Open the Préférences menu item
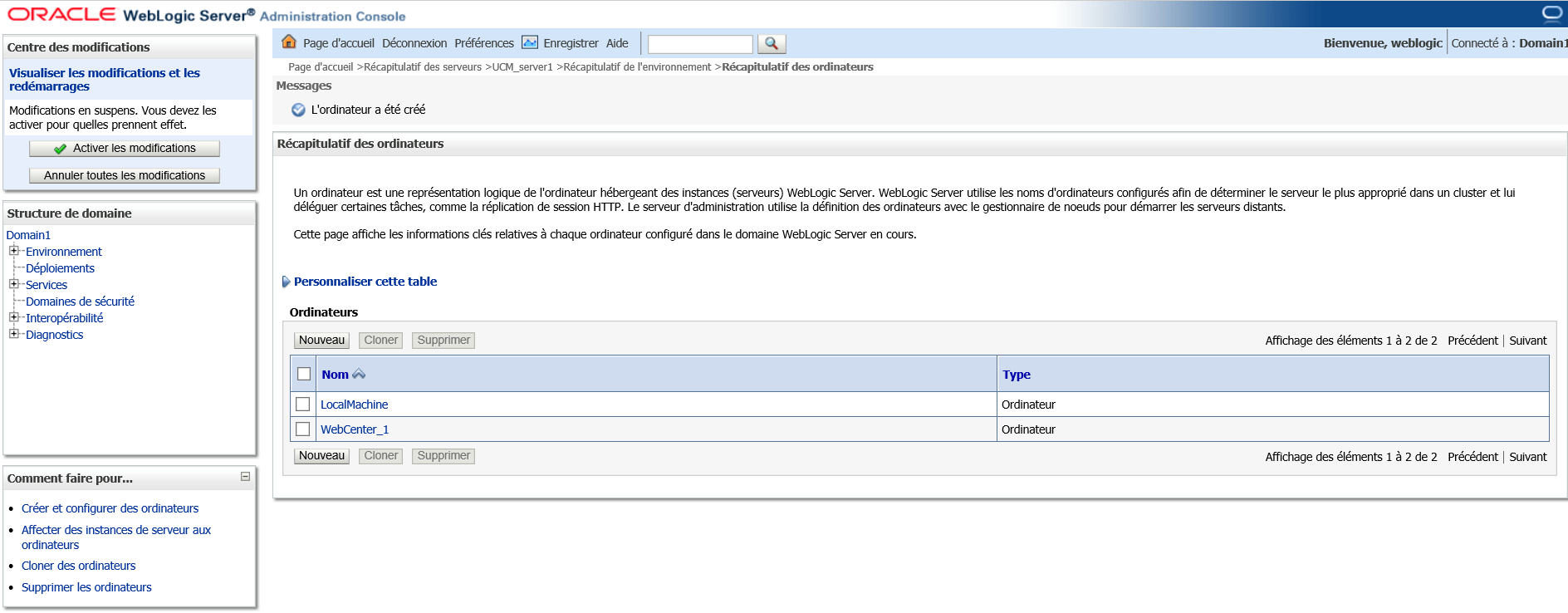 (483, 43)
